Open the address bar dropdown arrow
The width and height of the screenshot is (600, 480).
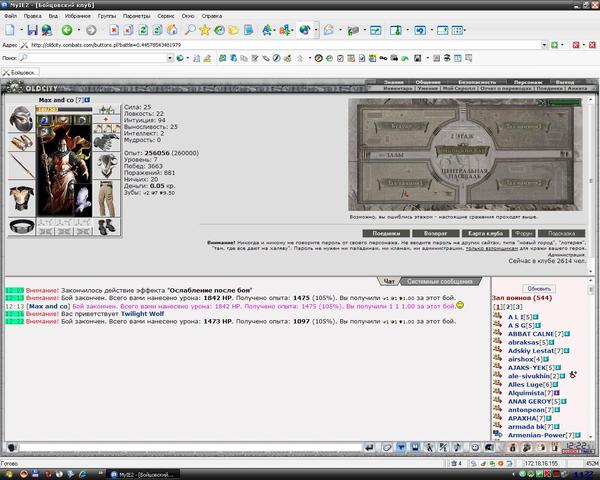pos(544,45)
